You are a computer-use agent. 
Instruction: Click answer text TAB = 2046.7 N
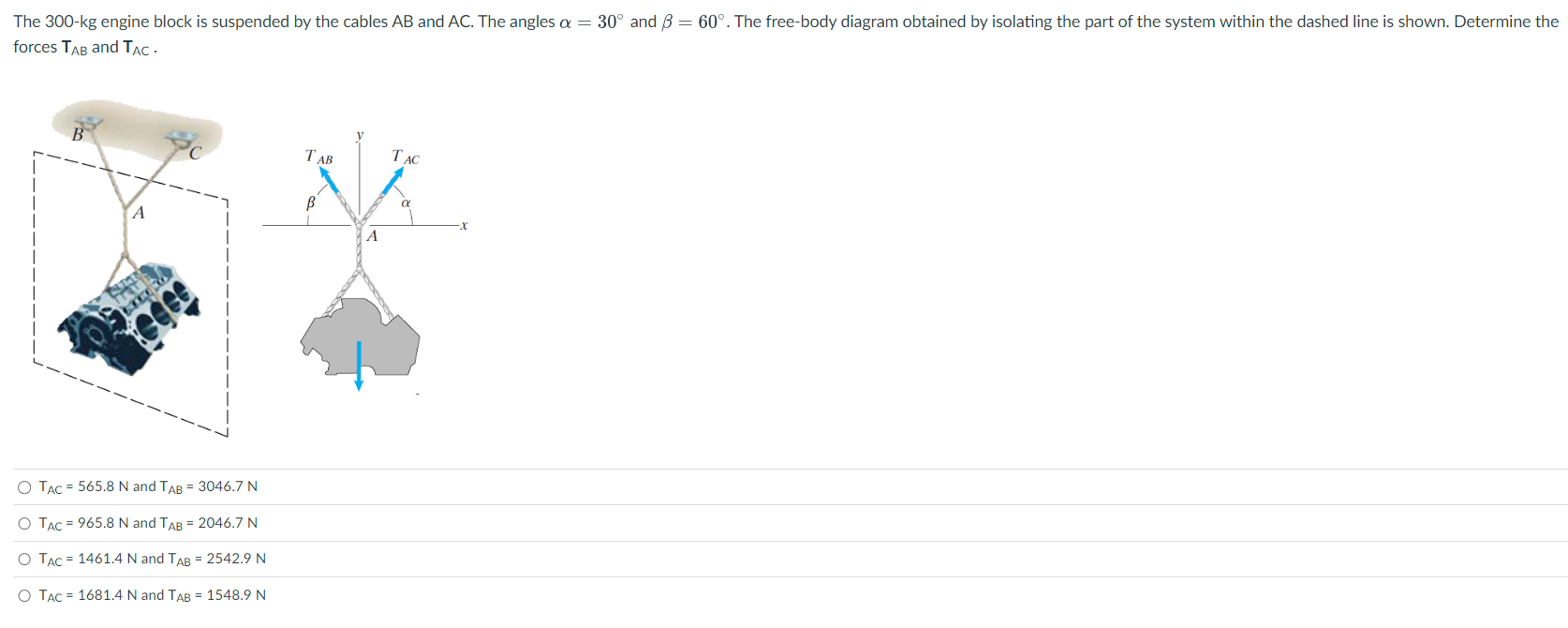(208, 523)
